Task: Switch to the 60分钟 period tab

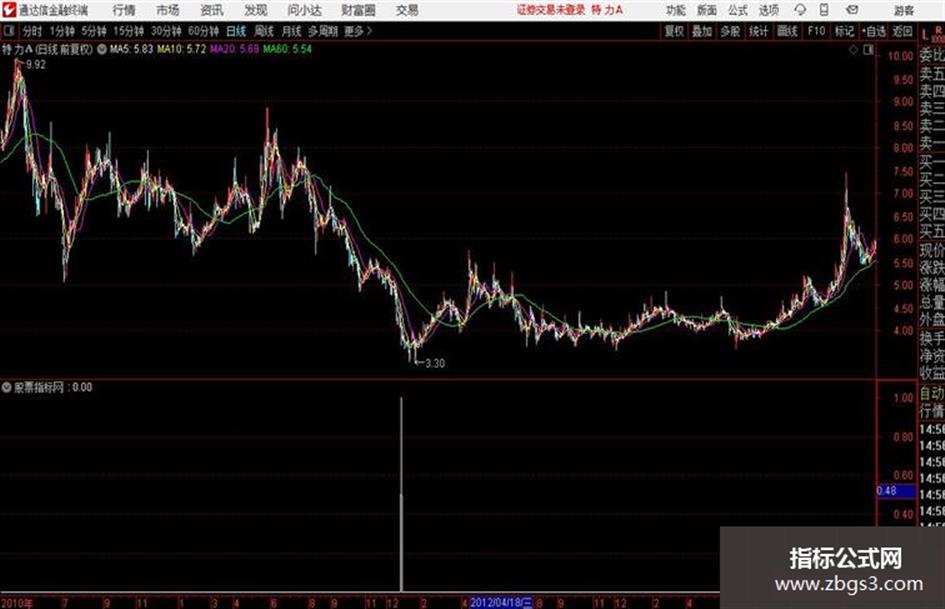Action: tap(203, 31)
